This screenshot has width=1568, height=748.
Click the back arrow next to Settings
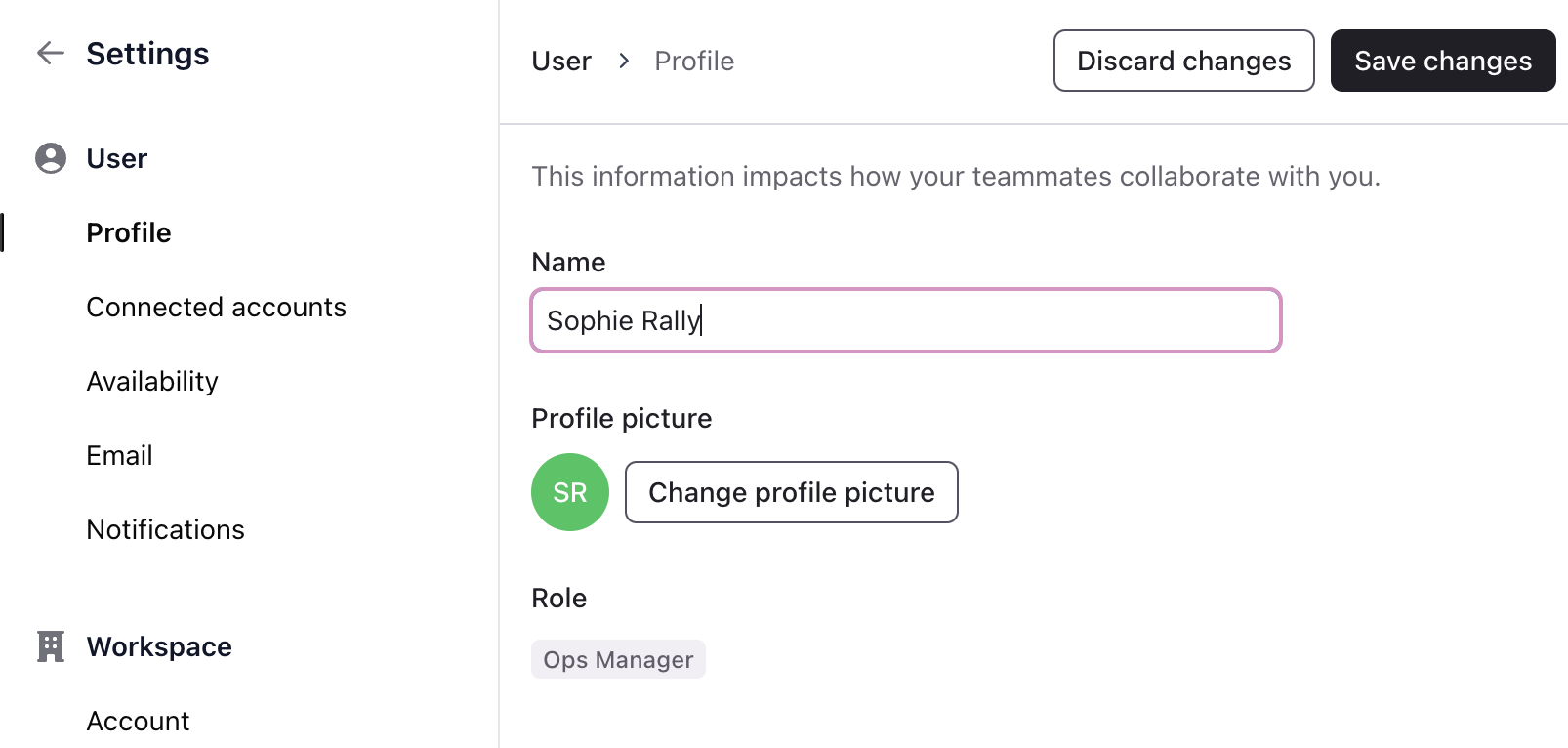(51, 53)
